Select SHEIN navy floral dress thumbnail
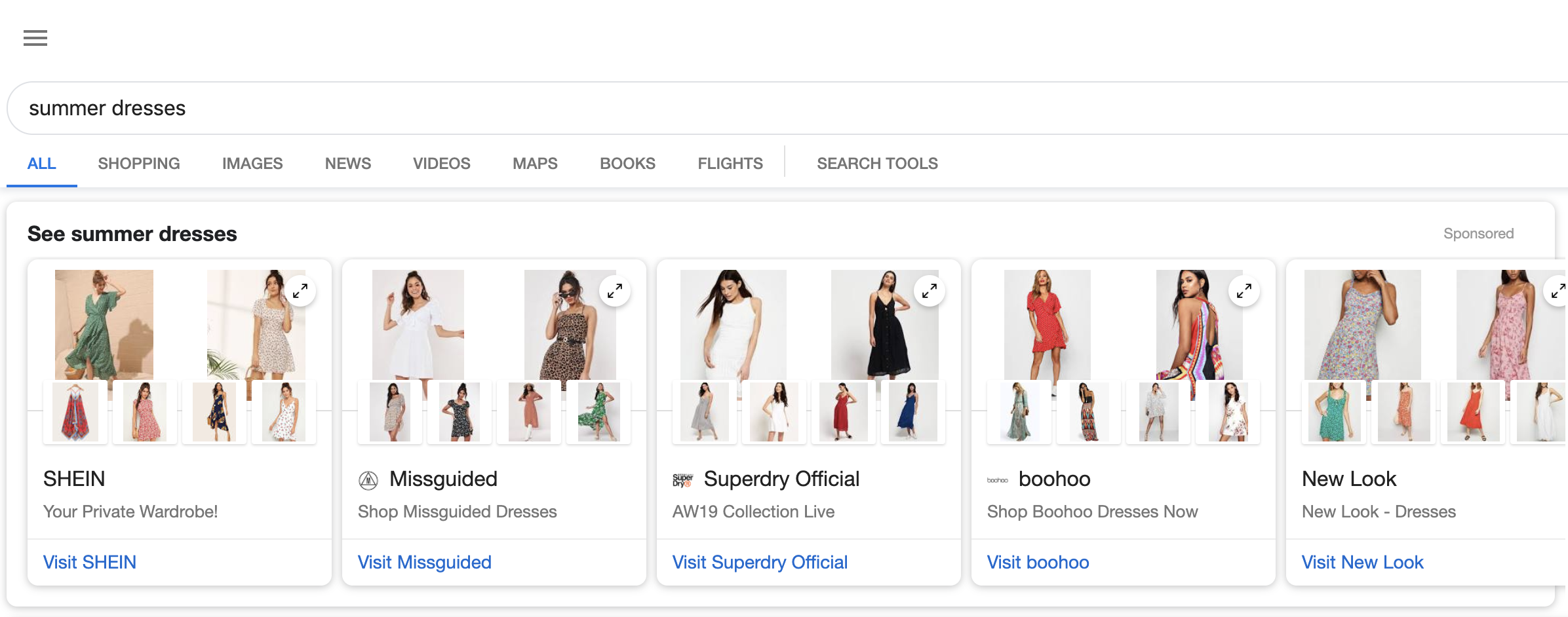 coord(214,412)
